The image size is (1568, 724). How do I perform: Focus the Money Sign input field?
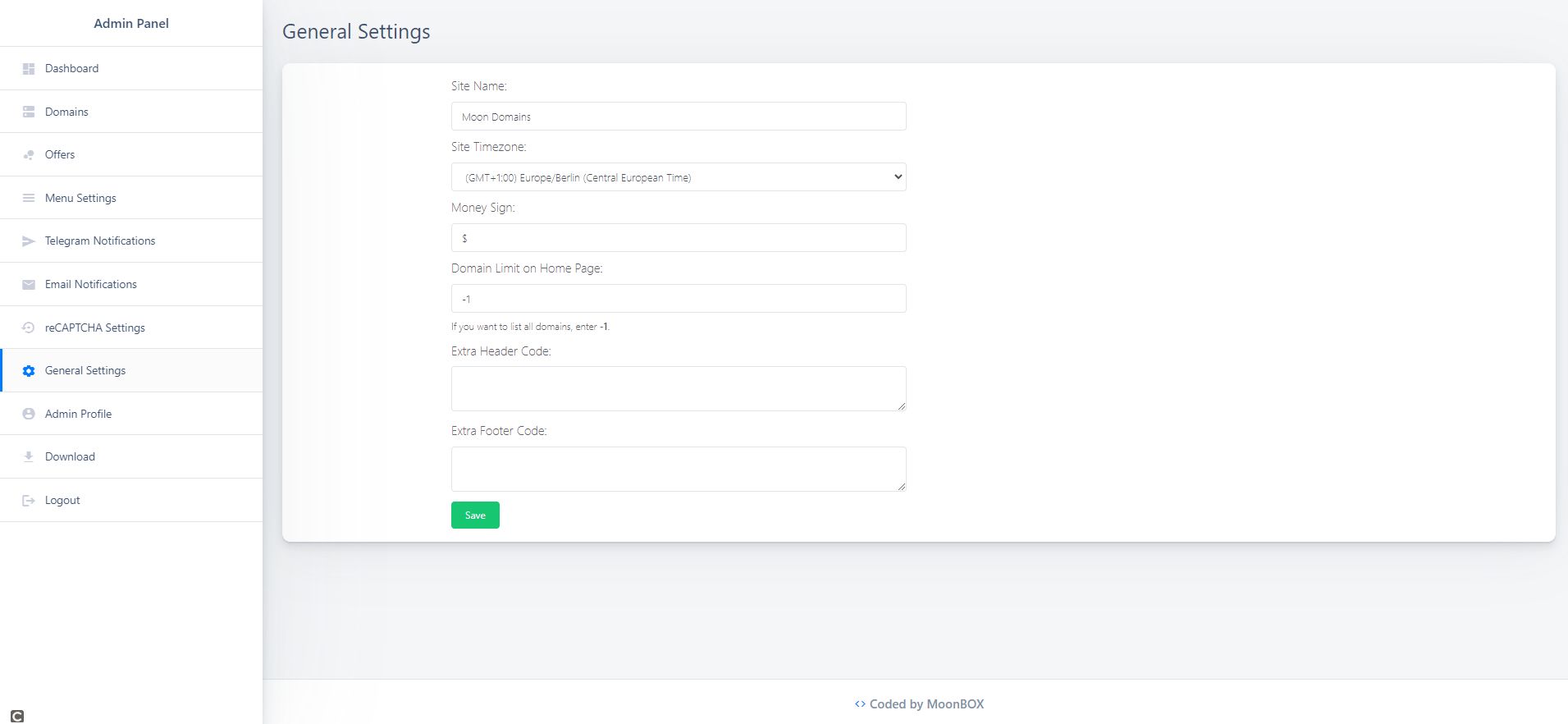tap(679, 238)
